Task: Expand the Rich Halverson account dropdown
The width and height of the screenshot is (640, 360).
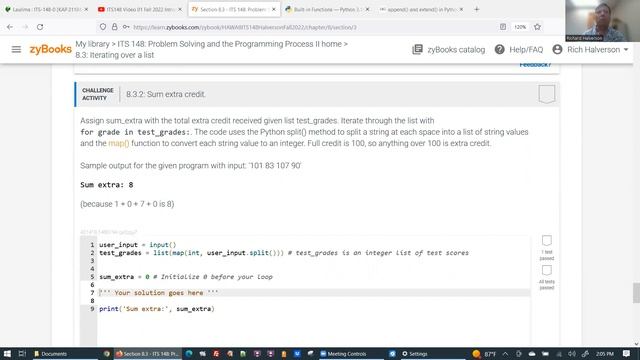Action: (x=626, y=49)
